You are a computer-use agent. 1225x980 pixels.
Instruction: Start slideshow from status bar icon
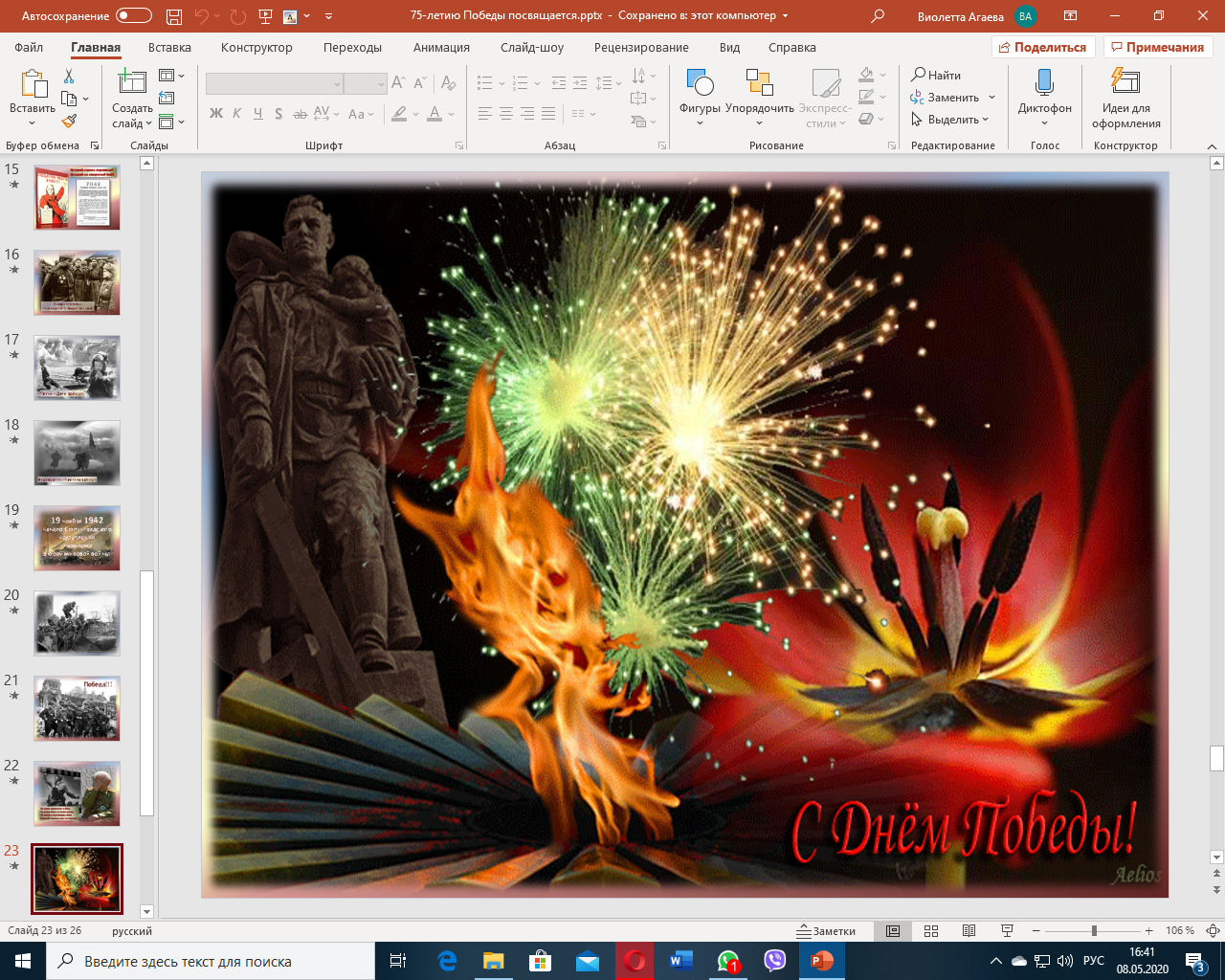click(x=1007, y=930)
